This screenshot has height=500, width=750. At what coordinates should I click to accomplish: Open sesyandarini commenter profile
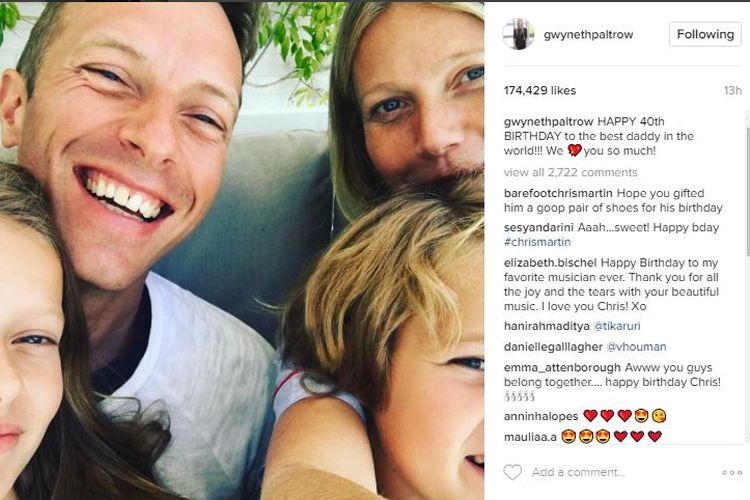pos(539,227)
